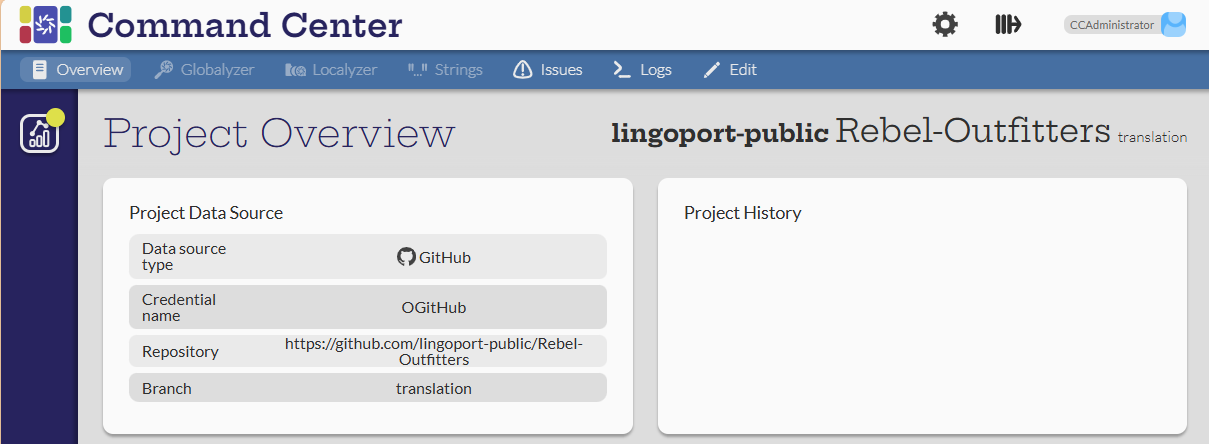Switch to the Overview tab
Screen dimensions: 1209x444
pyautogui.click(x=77, y=70)
